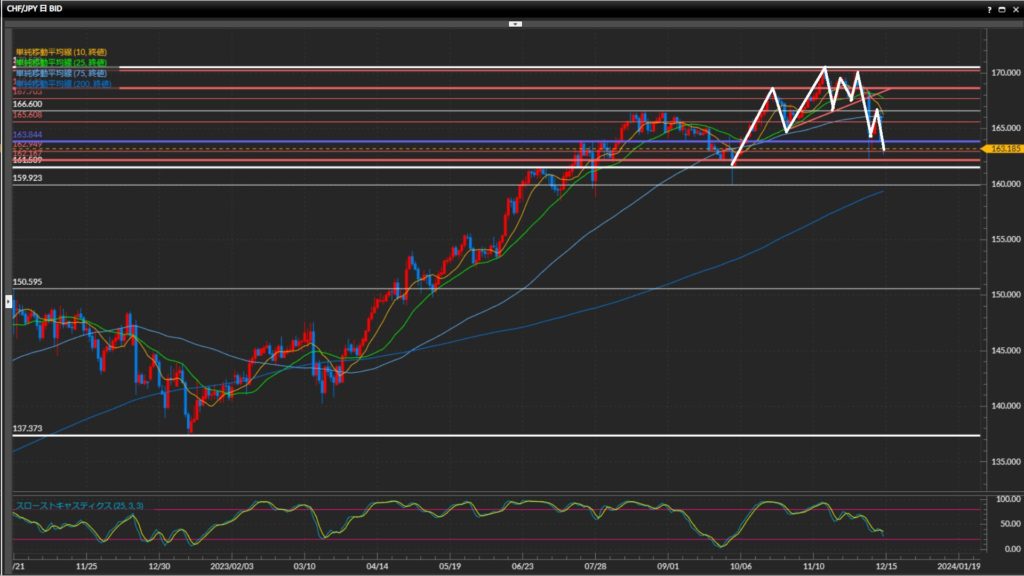Click the 170.000 level on price axis
1024x576 pixels.
coord(1005,73)
